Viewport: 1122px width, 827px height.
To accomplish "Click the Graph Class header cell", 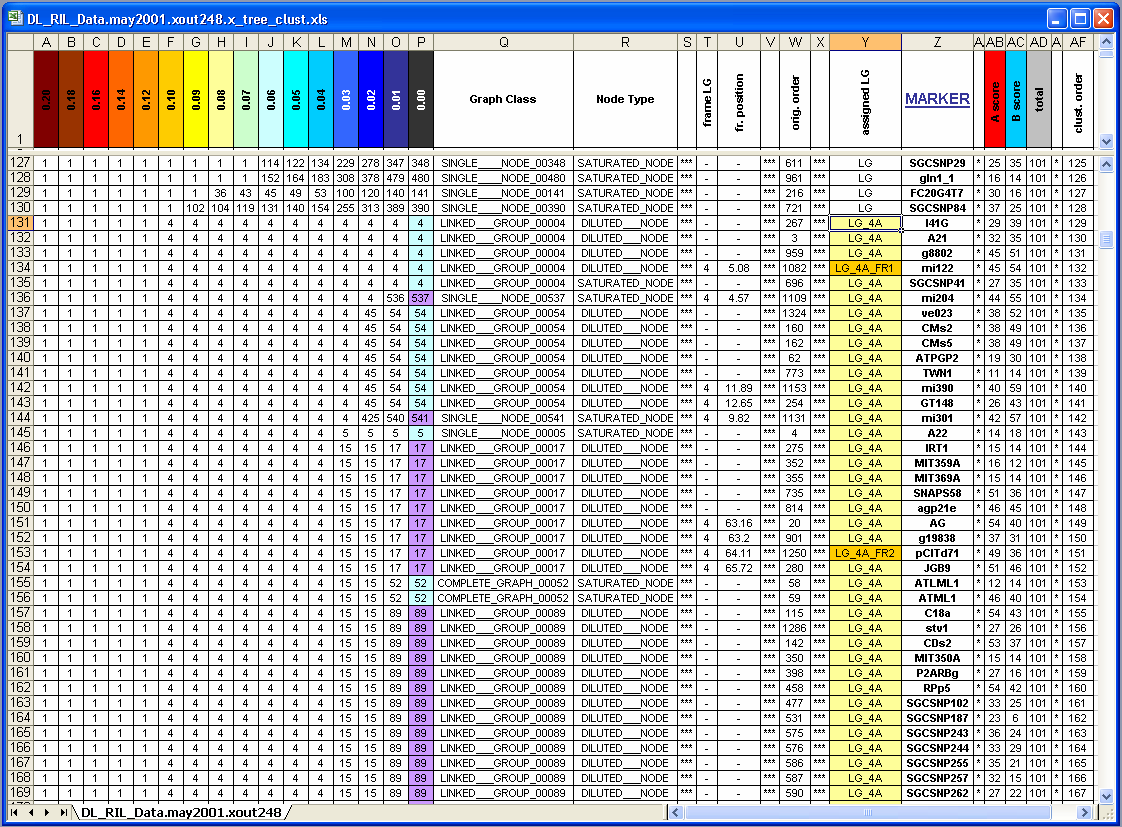I will (503, 99).
